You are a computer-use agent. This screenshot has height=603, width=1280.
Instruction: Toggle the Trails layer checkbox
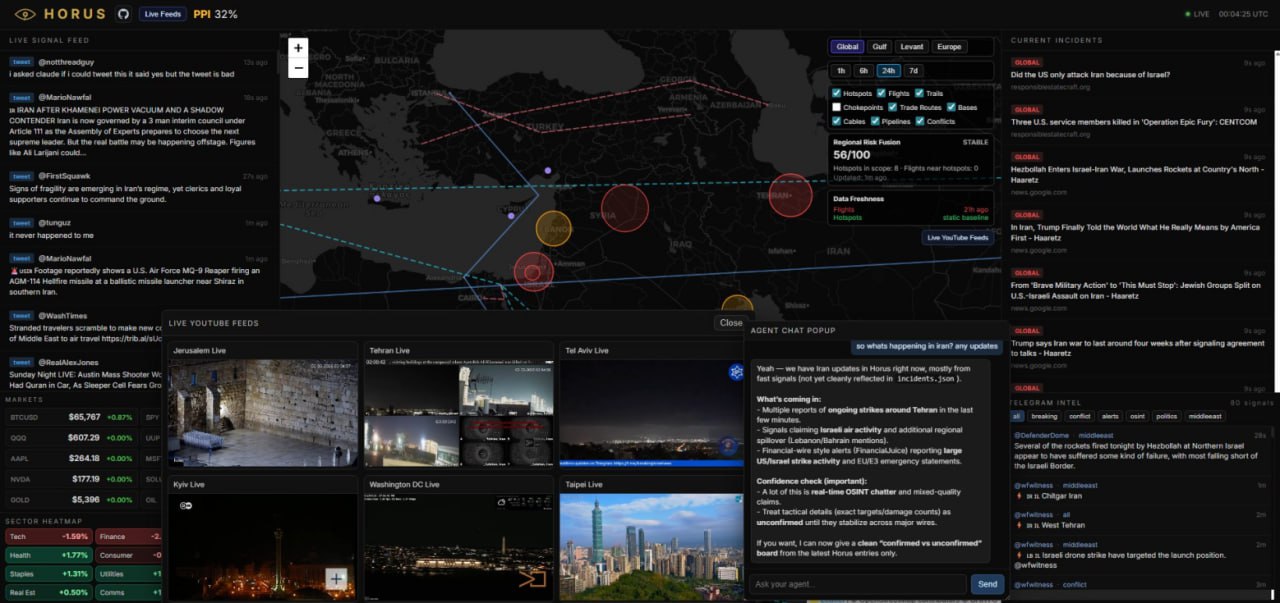pyautogui.click(x=918, y=93)
